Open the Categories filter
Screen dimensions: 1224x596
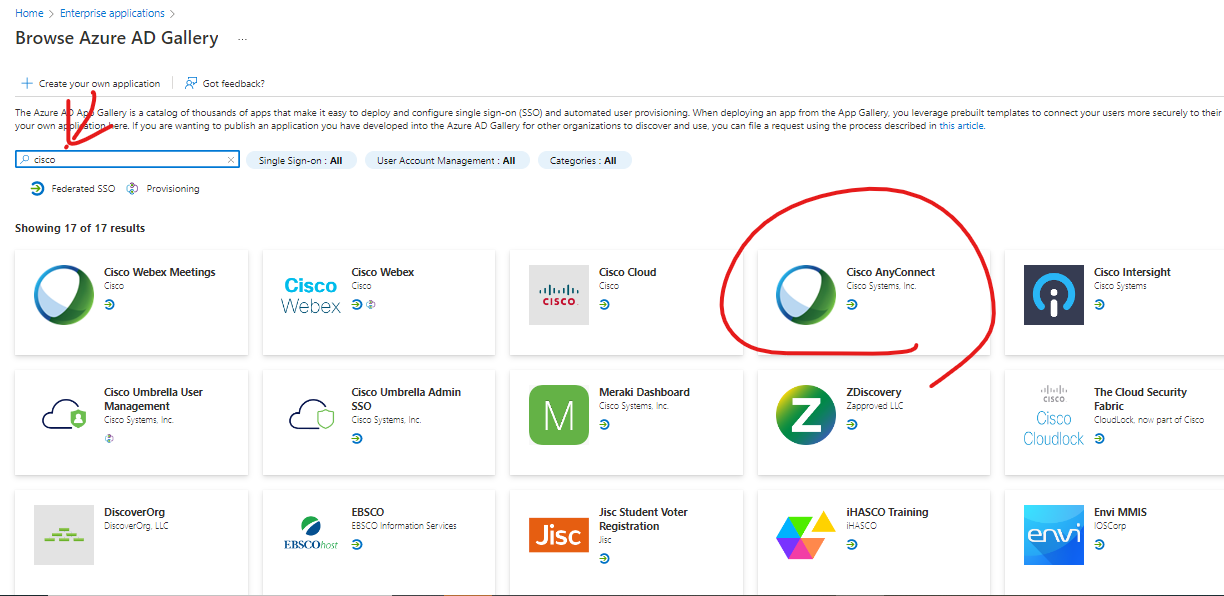coord(584,160)
